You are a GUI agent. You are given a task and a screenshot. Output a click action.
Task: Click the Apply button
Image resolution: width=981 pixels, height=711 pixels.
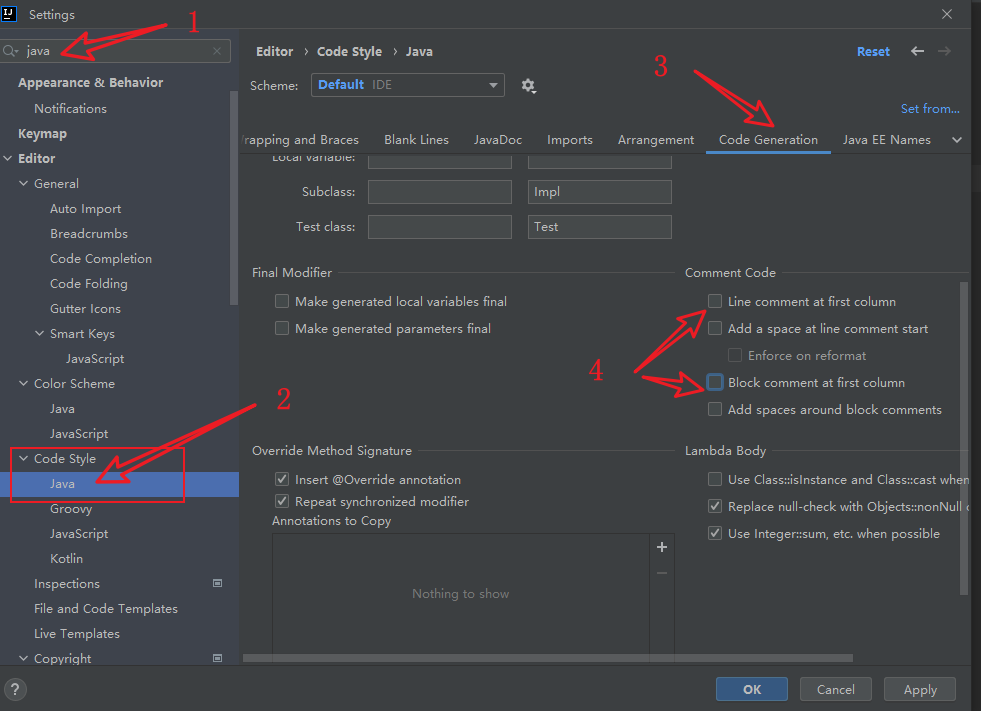point(920,689)
